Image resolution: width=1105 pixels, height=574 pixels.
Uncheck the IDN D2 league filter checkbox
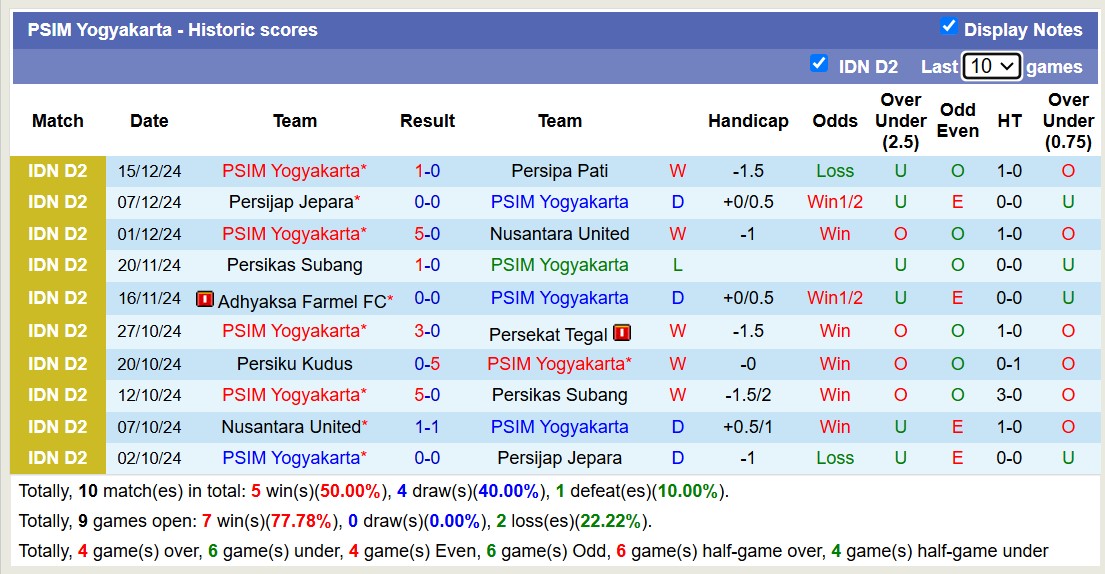(819, 64)
